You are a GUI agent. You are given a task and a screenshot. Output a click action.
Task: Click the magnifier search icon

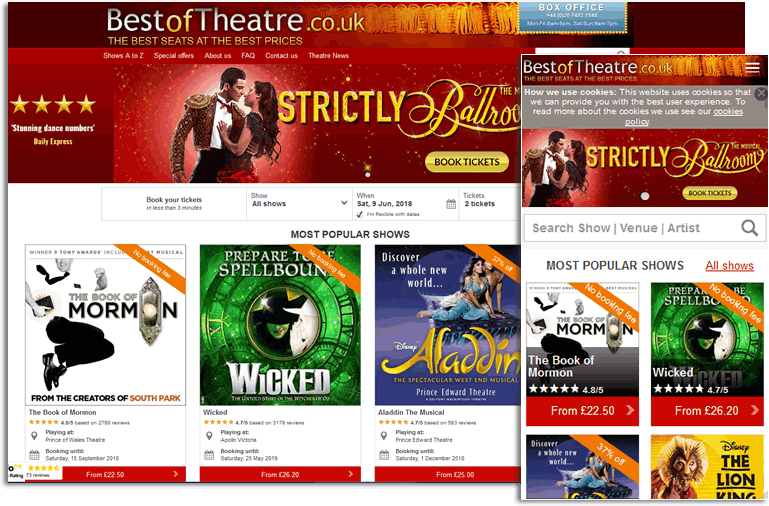(749, 228)
